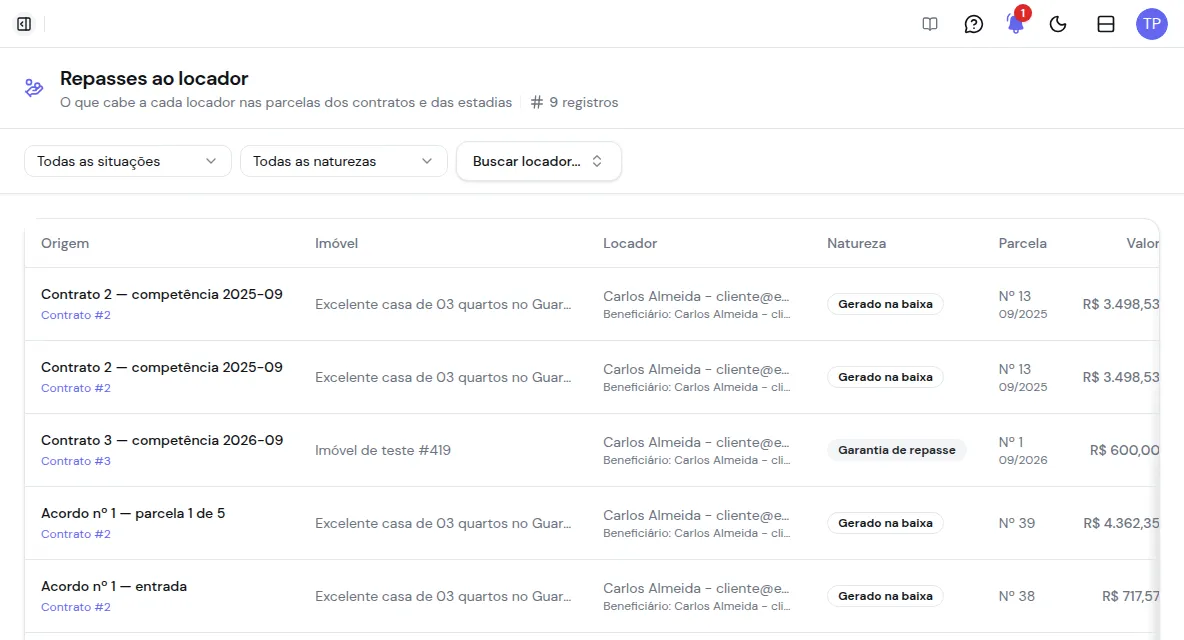Screen dimensions: 1184x640
Task: Expand the Todas as naturezas dropdown
Action: pyautogui.click(x=344, y=161)
